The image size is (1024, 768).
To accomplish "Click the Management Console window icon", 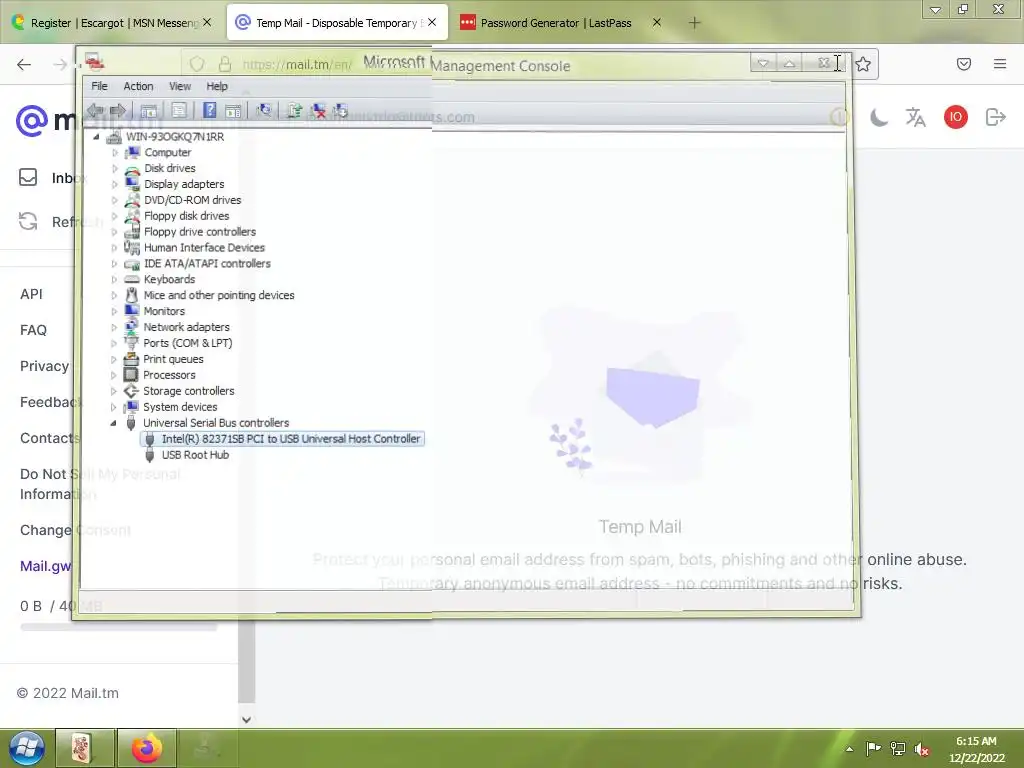I will point(95,62).
